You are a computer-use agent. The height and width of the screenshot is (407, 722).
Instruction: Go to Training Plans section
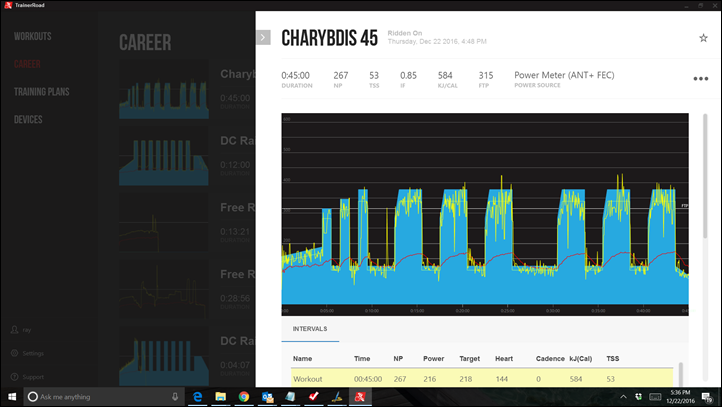pyautogui.click(x=42, y=92)
